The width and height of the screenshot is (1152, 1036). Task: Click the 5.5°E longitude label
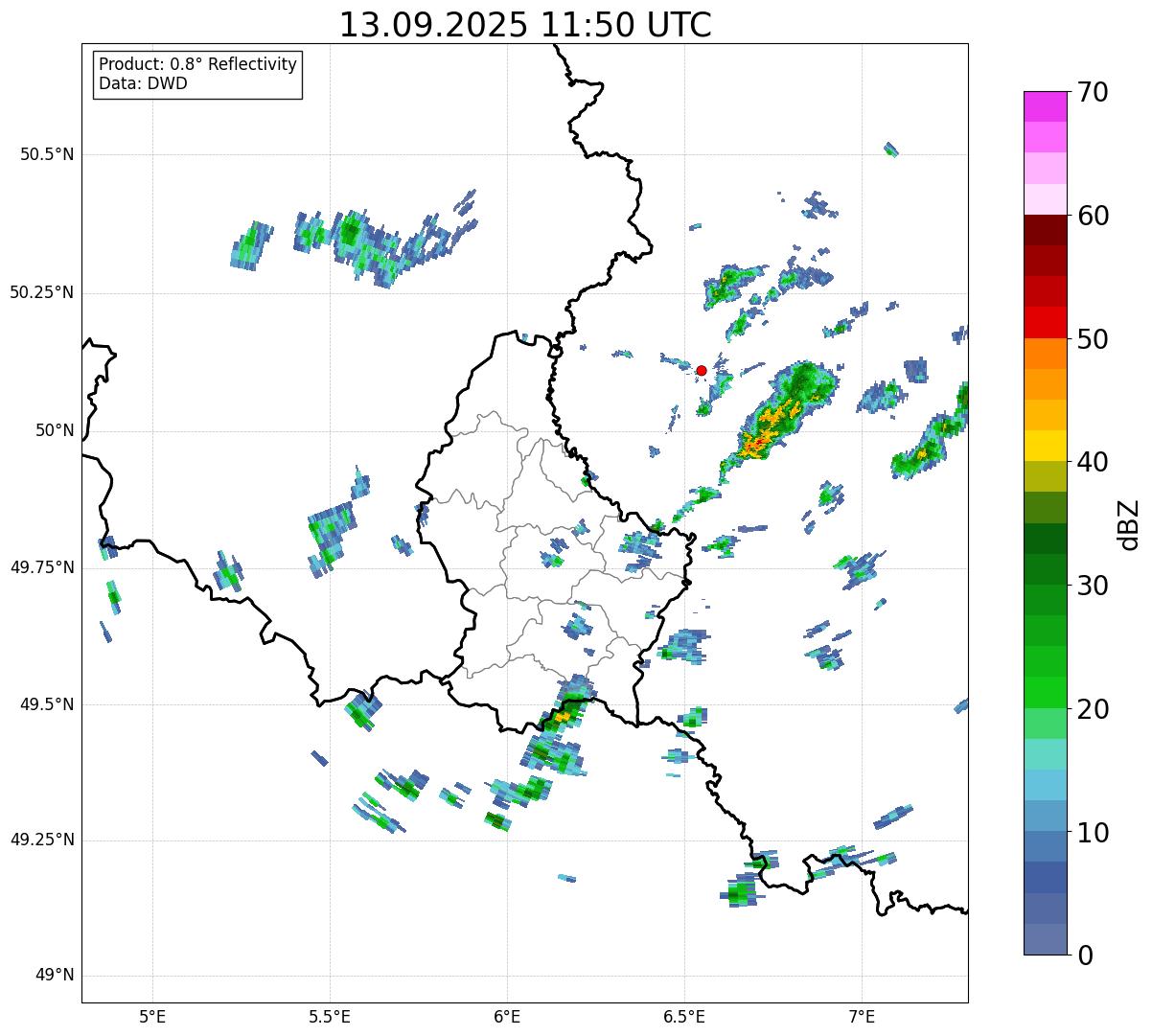click(330, 1017)
